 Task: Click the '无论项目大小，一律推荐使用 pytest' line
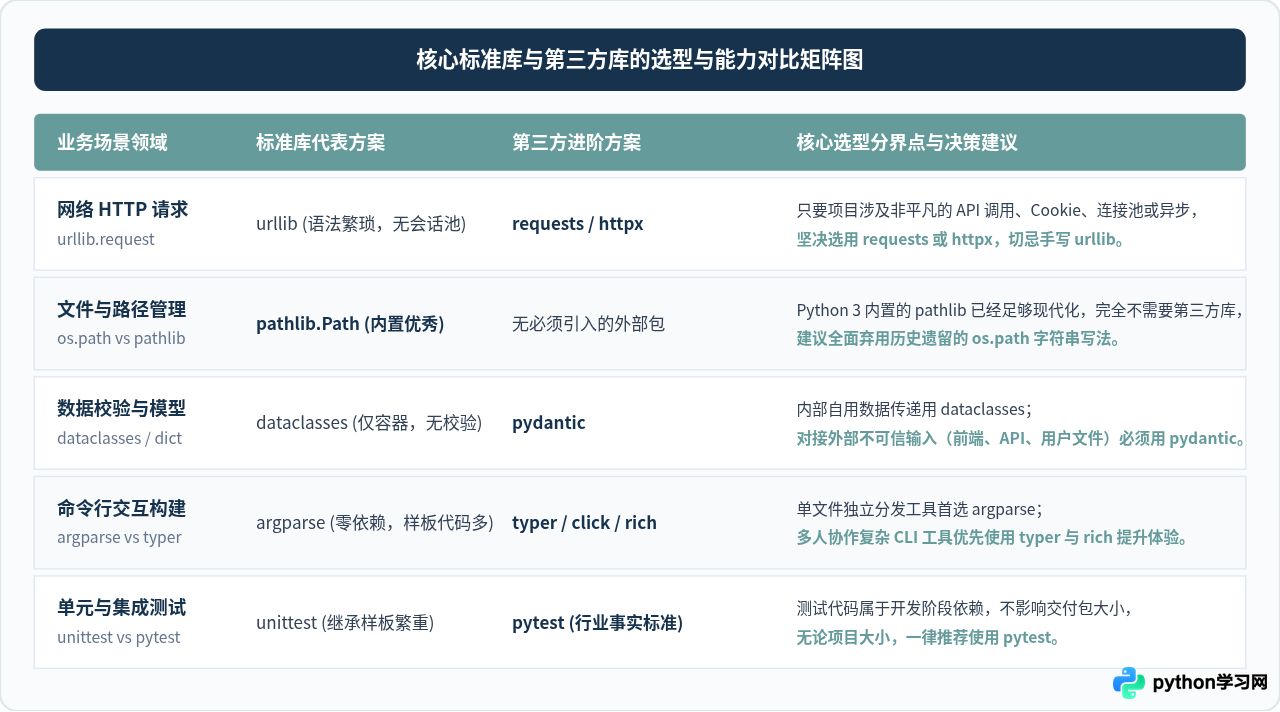click(928, 637)
